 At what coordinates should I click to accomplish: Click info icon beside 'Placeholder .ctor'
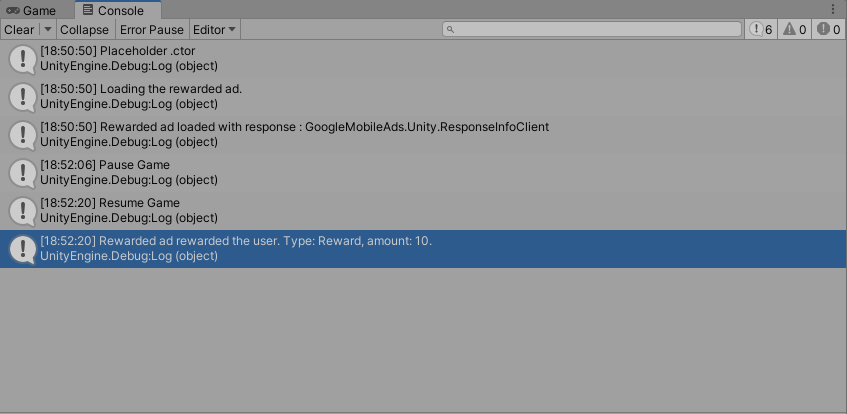tap(23, 59)
